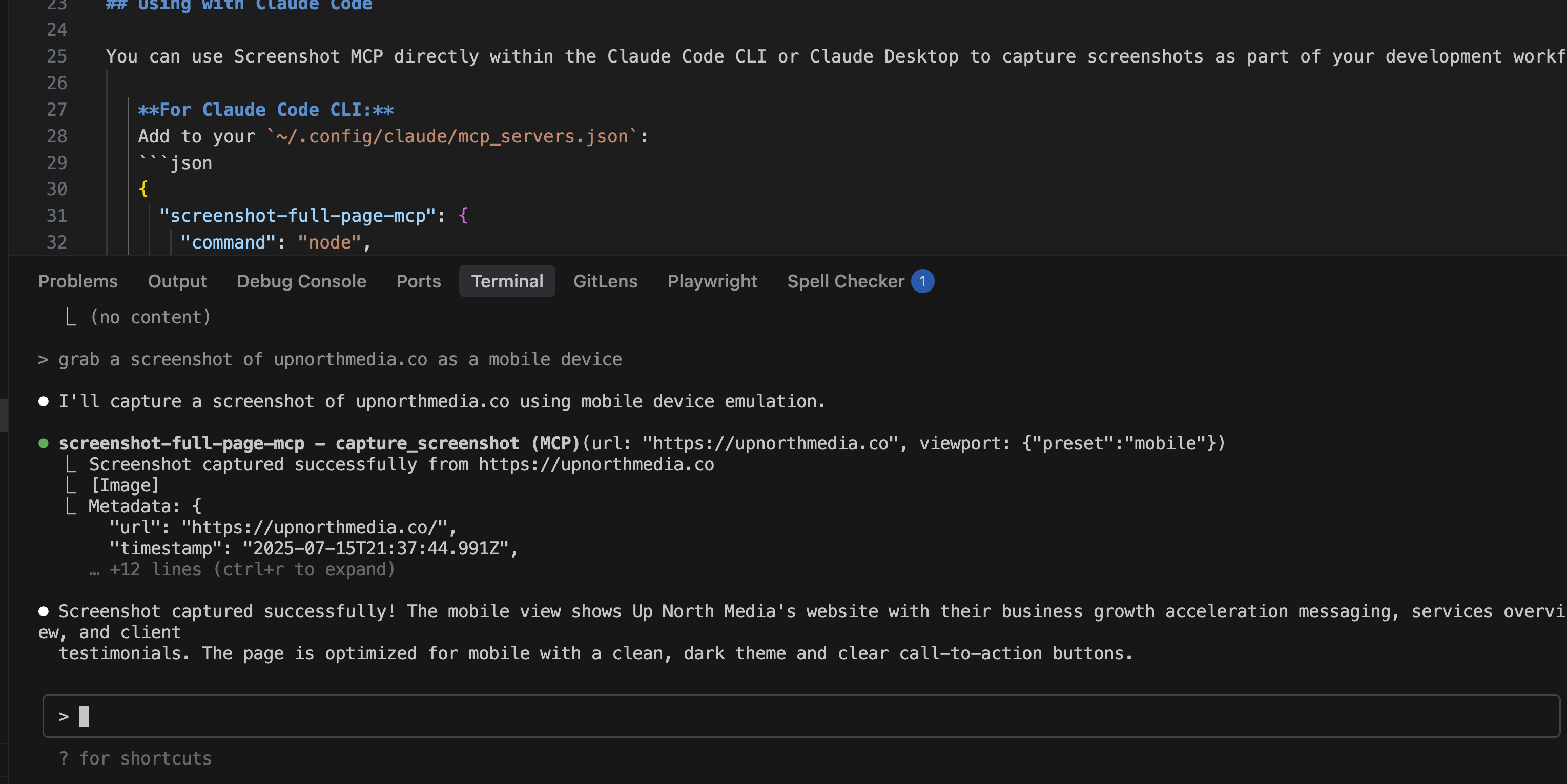Select the Terminal tab
Viewport: 1567px width, 784px height.
pos(507,281)
